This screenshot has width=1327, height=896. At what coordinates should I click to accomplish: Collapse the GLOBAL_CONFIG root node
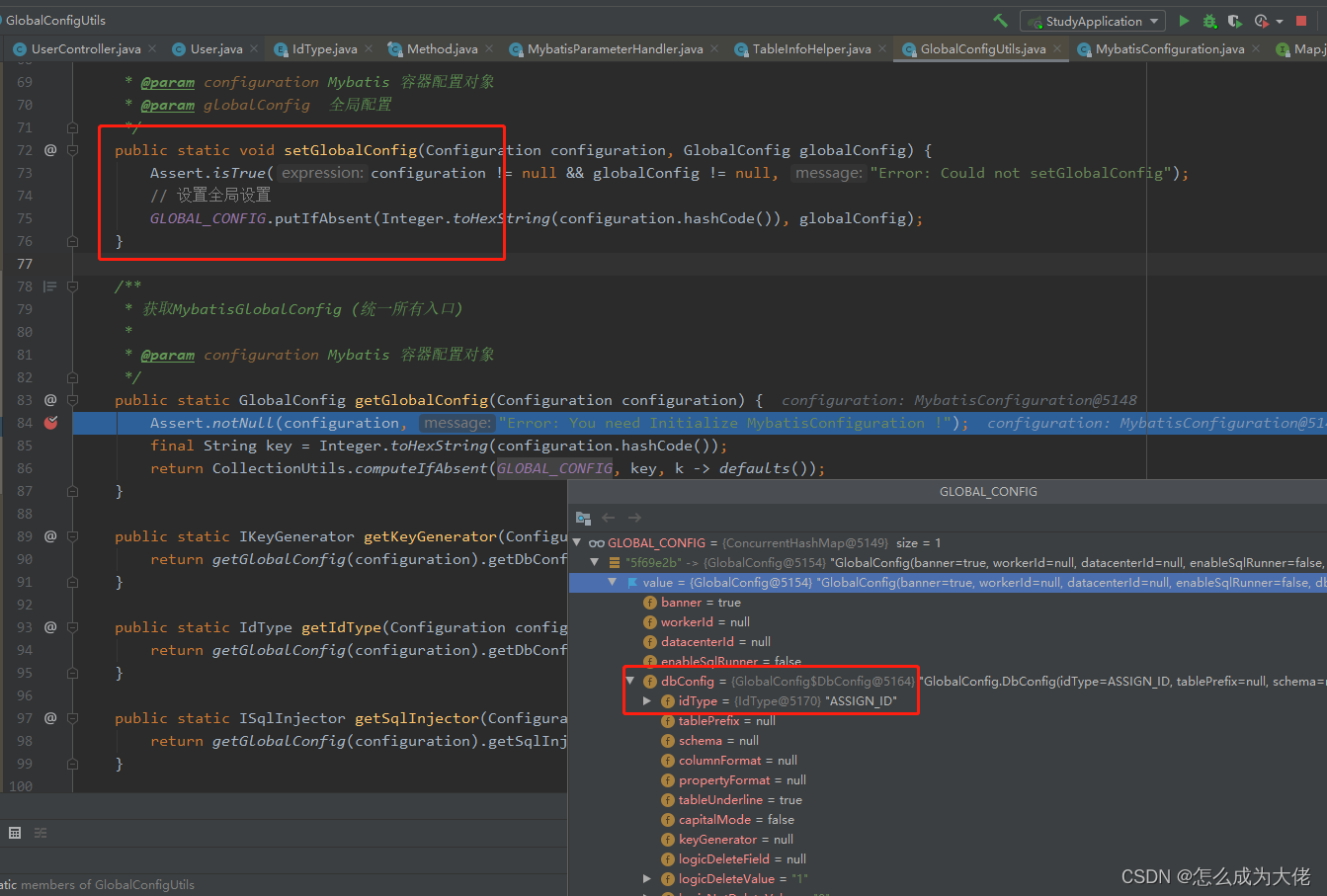578,542
